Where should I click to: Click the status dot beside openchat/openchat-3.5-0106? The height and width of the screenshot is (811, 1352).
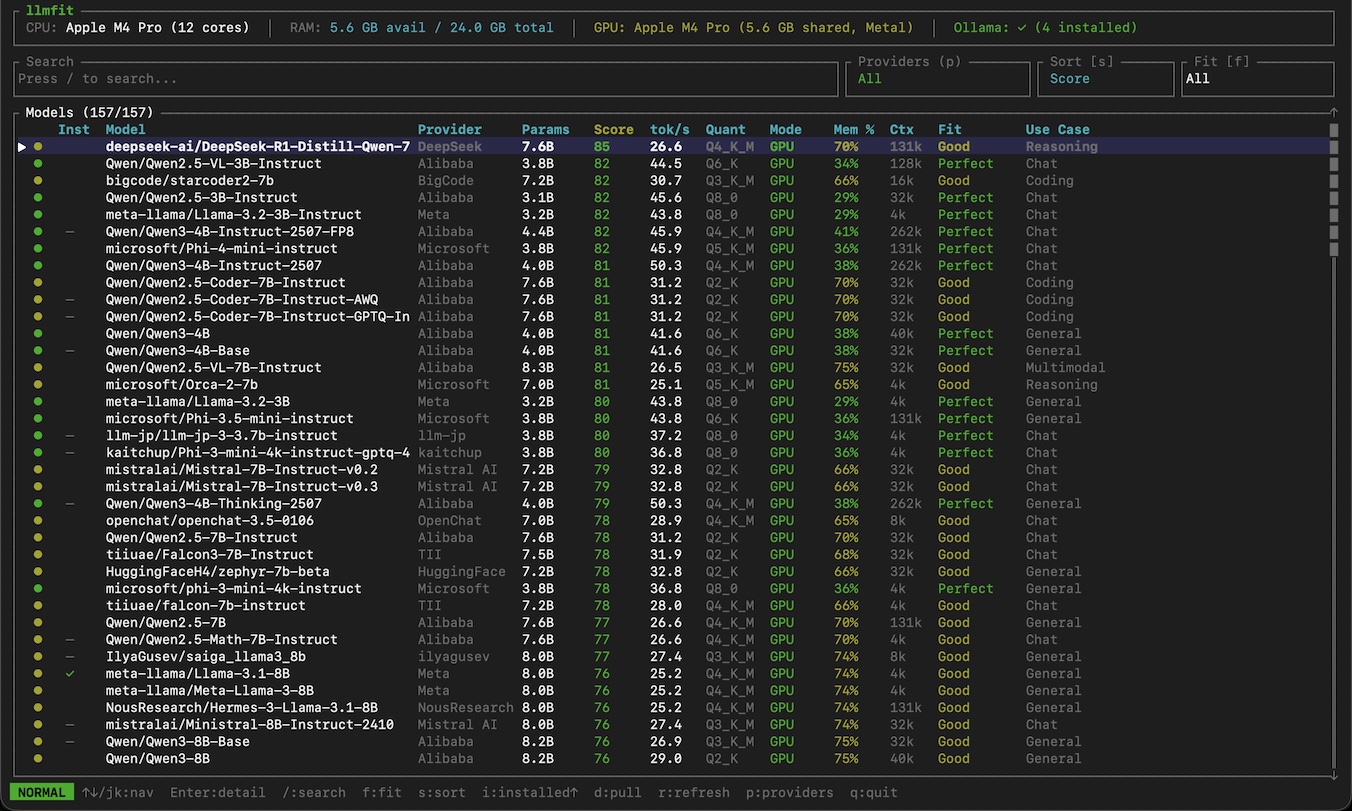point(38,521)
